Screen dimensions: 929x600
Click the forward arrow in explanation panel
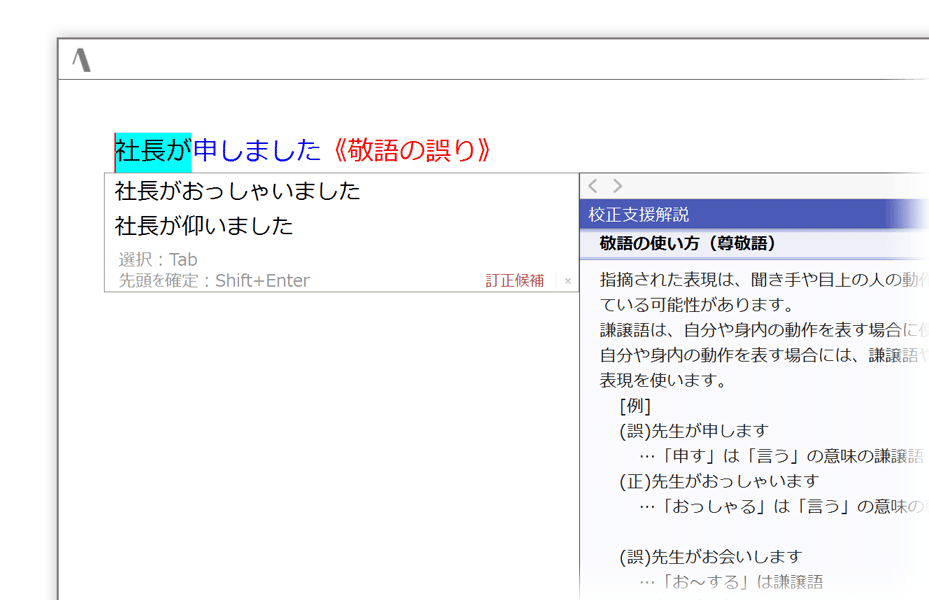click(x=617, y=186)
